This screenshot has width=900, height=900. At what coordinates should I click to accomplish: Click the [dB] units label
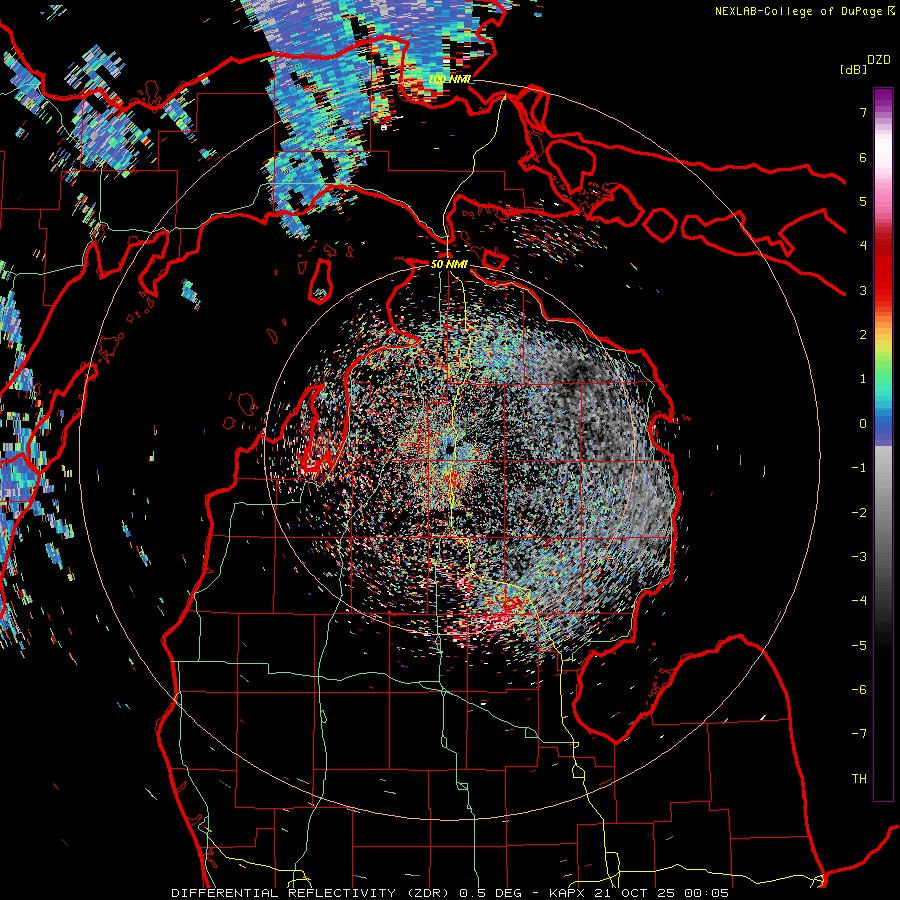(853, 69)
